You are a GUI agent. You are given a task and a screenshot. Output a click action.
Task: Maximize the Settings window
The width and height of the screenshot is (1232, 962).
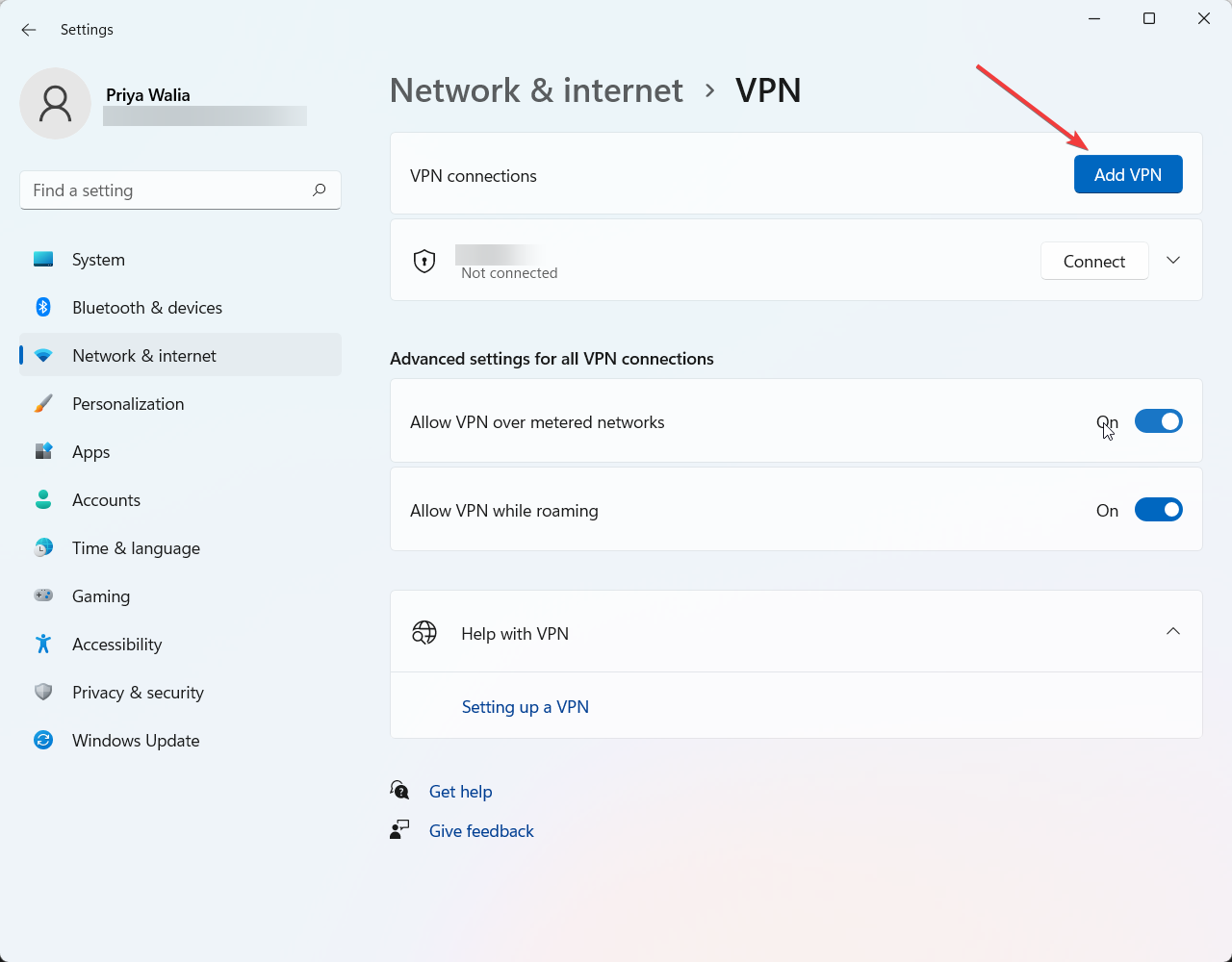coord(1149,18)
